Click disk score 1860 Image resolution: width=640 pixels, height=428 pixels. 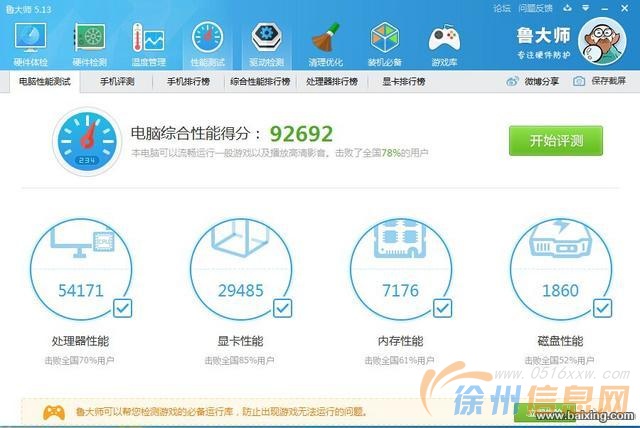pyautogui.click(x=560, y=291)
